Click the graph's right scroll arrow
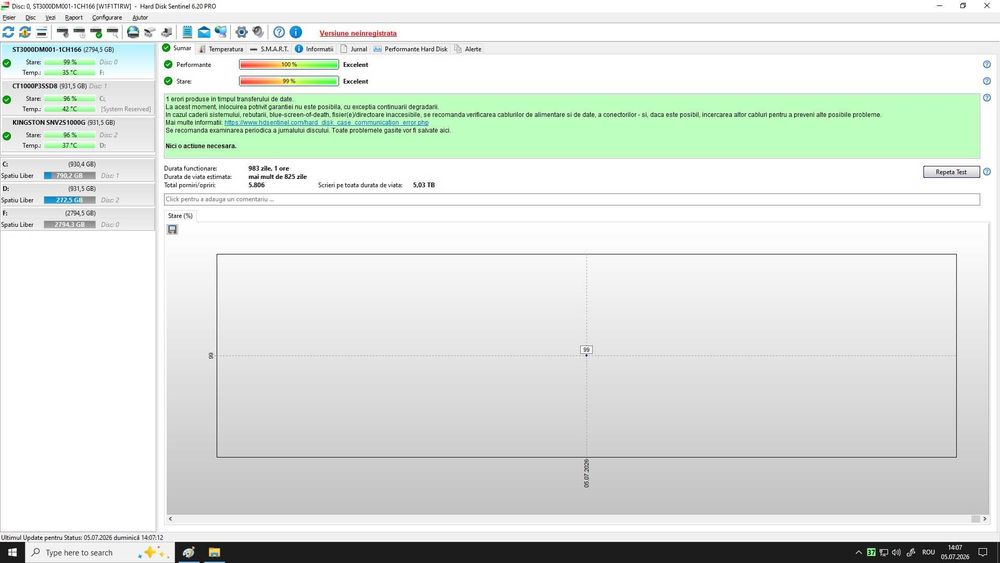The image size is (1000, 563). coord(985,519)
